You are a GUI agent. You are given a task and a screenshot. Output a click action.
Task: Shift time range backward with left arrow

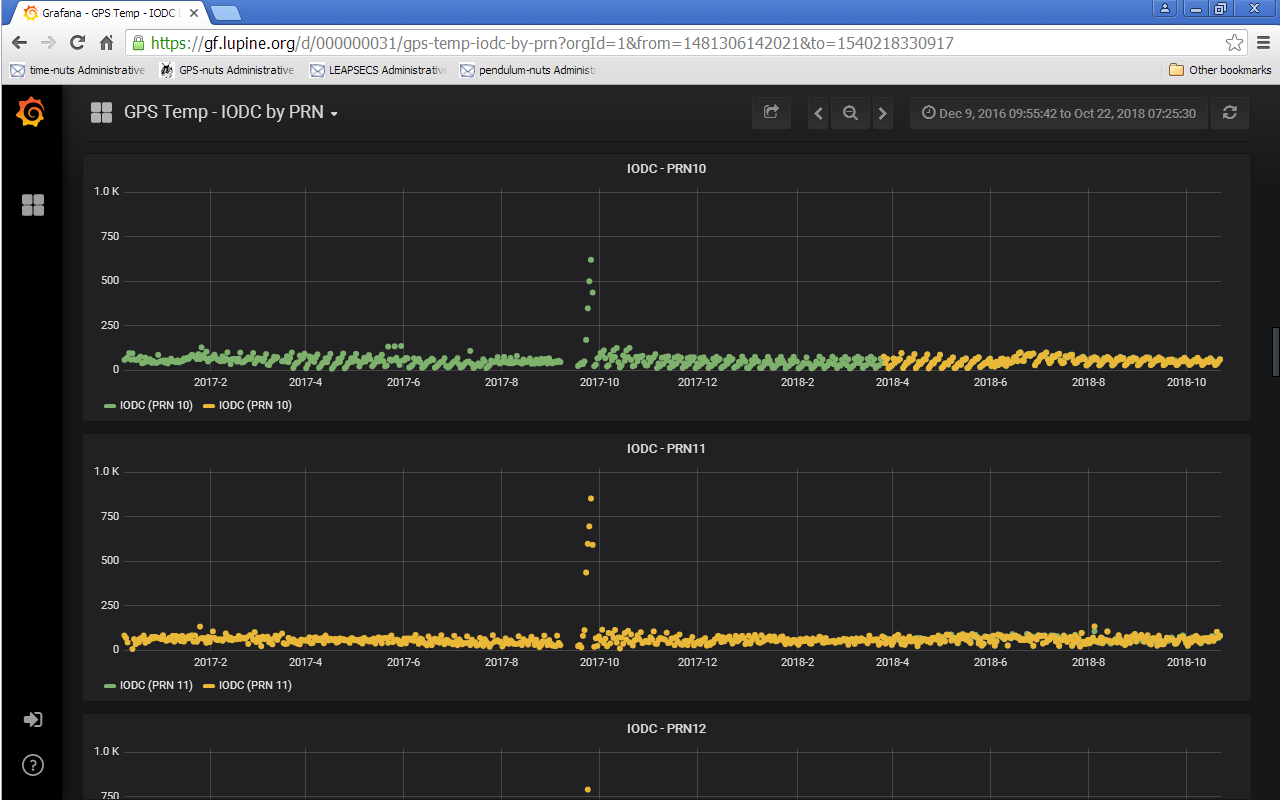pyautogui.click(x=818, y=113)
